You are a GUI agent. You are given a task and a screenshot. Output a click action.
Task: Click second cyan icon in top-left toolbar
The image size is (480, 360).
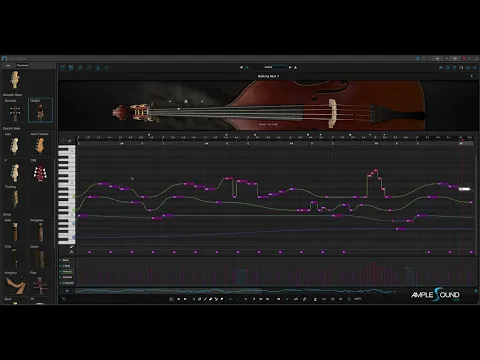[x=71, y=67]
